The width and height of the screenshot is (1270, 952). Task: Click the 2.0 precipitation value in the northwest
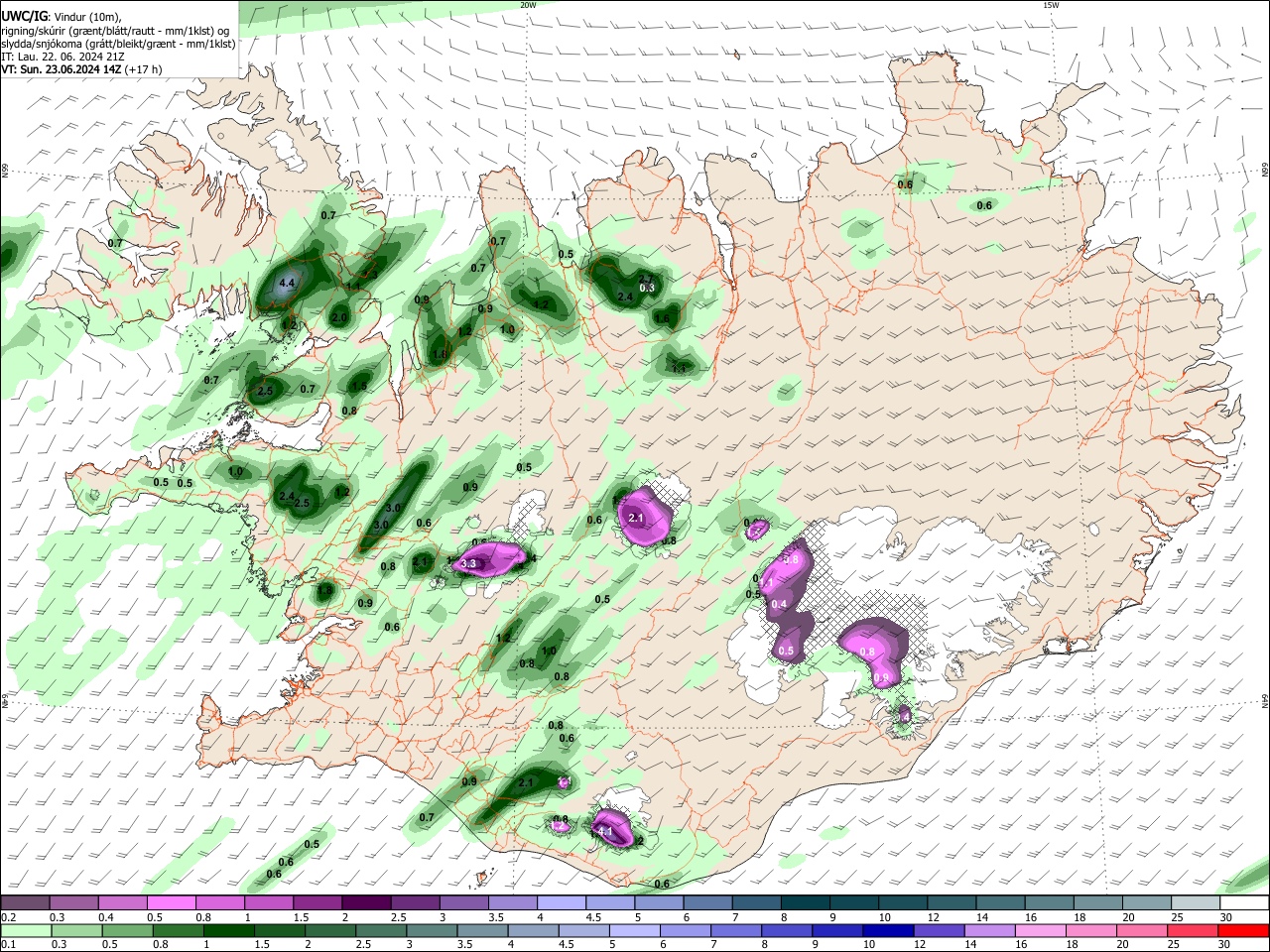point(339,318)
